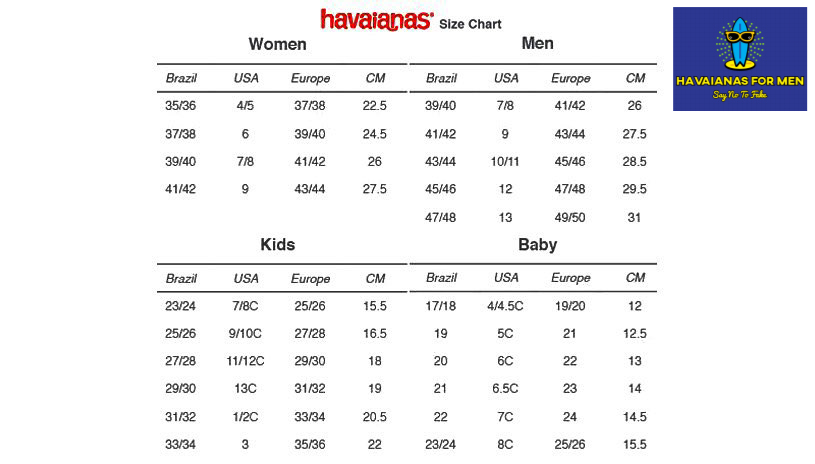Click Kids CM value 20.5

pos(374,417)
